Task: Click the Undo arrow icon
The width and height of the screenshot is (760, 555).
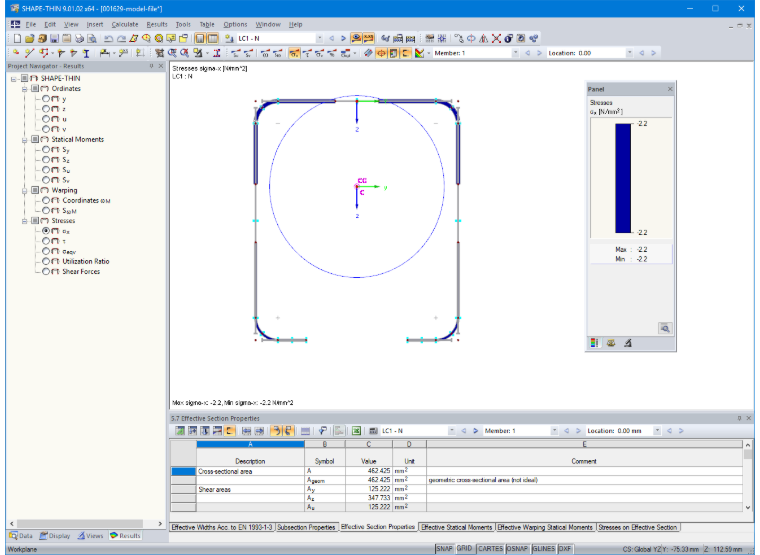Action: click(109, 38)
